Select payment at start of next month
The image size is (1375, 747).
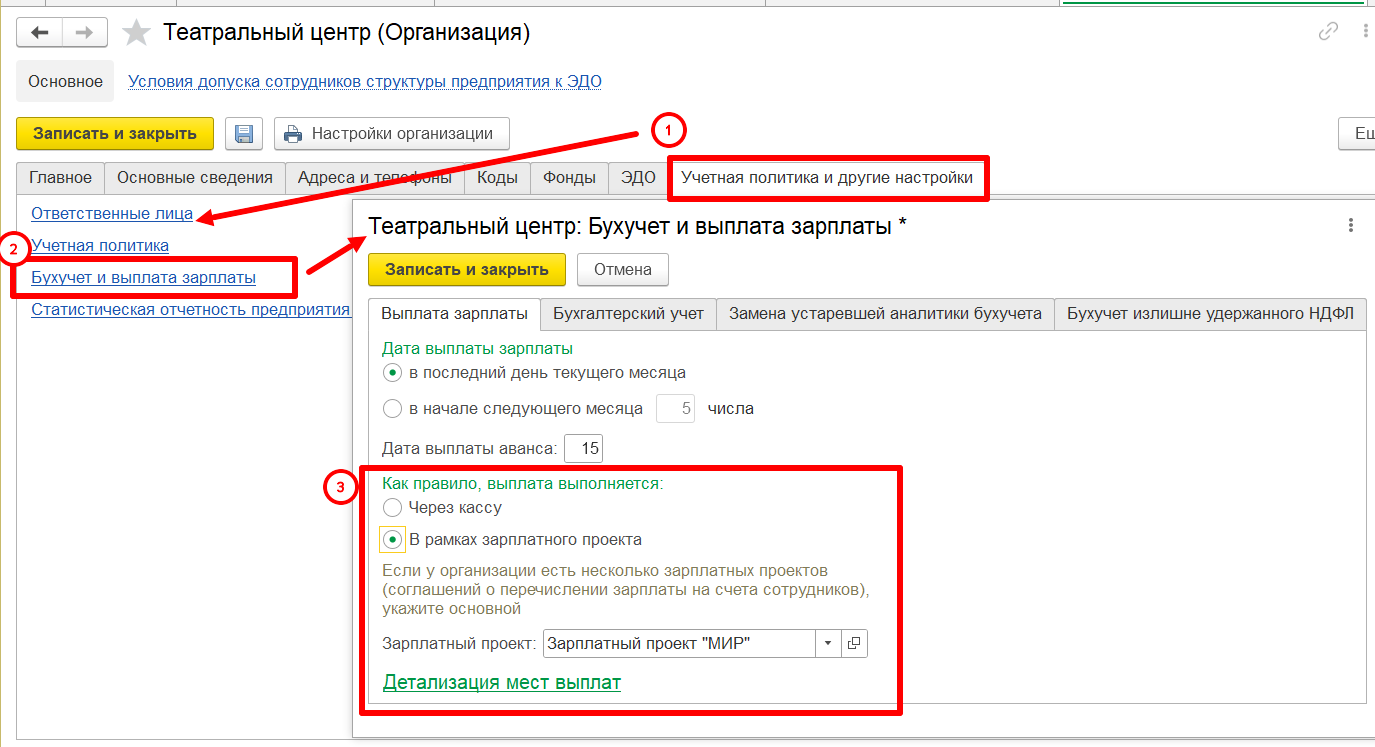click(392, 408)
